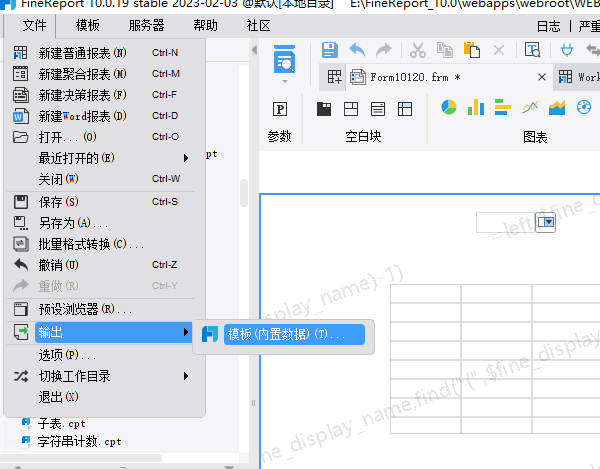The height and width of the screenshot is (469, 600).
Task: Insert a pie chart
Action: click(x=449, y=107)
